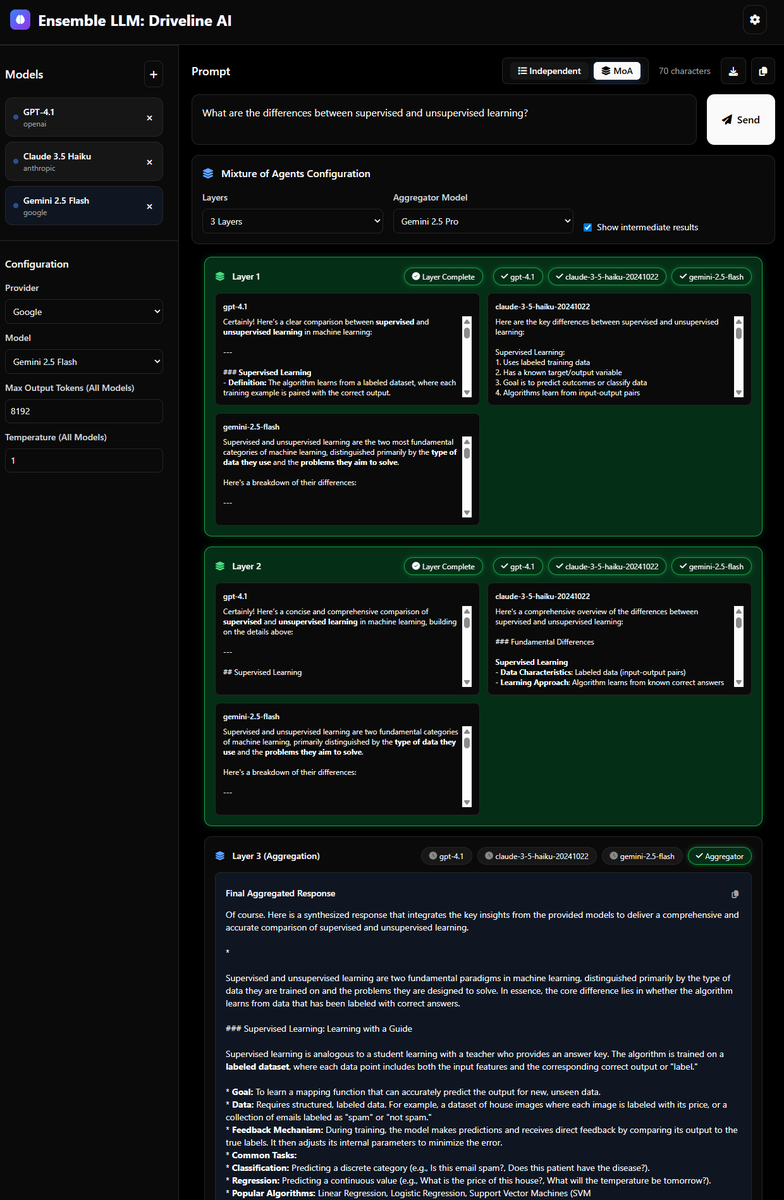Open the Layers dropdown showing 3 Layers
The height and width of the screenshot is (1200, 784).
[292, 221]
